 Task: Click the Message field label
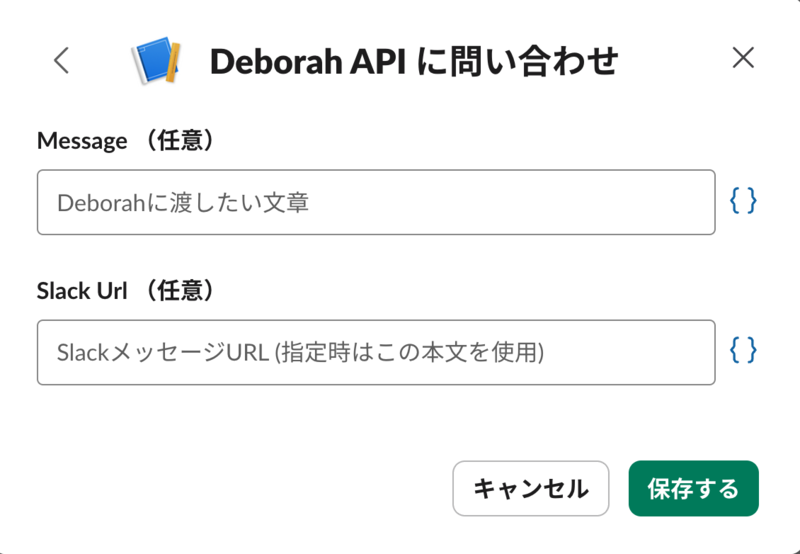coord(82,142)
